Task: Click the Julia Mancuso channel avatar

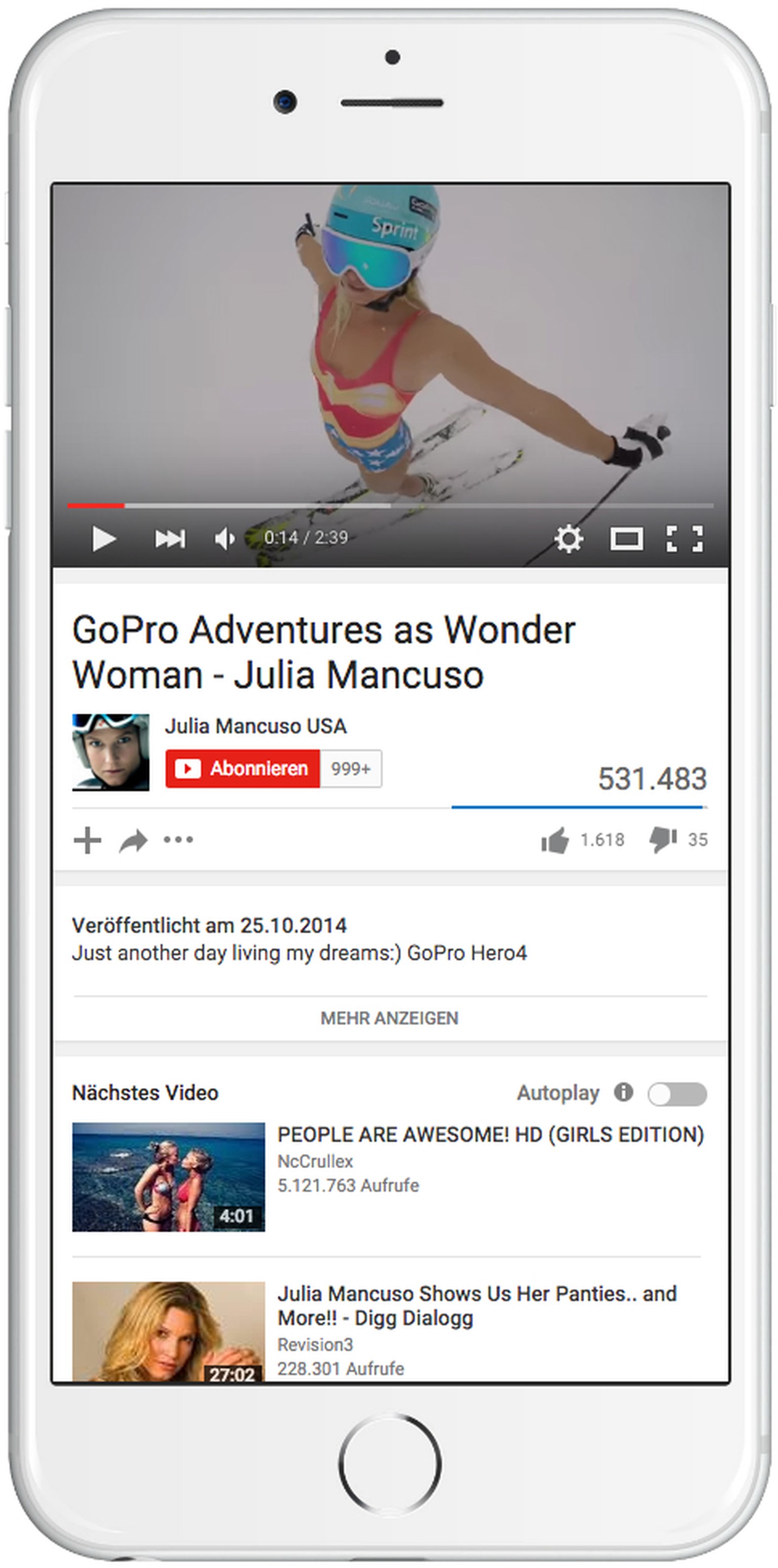Action: [x=111, y=753]
